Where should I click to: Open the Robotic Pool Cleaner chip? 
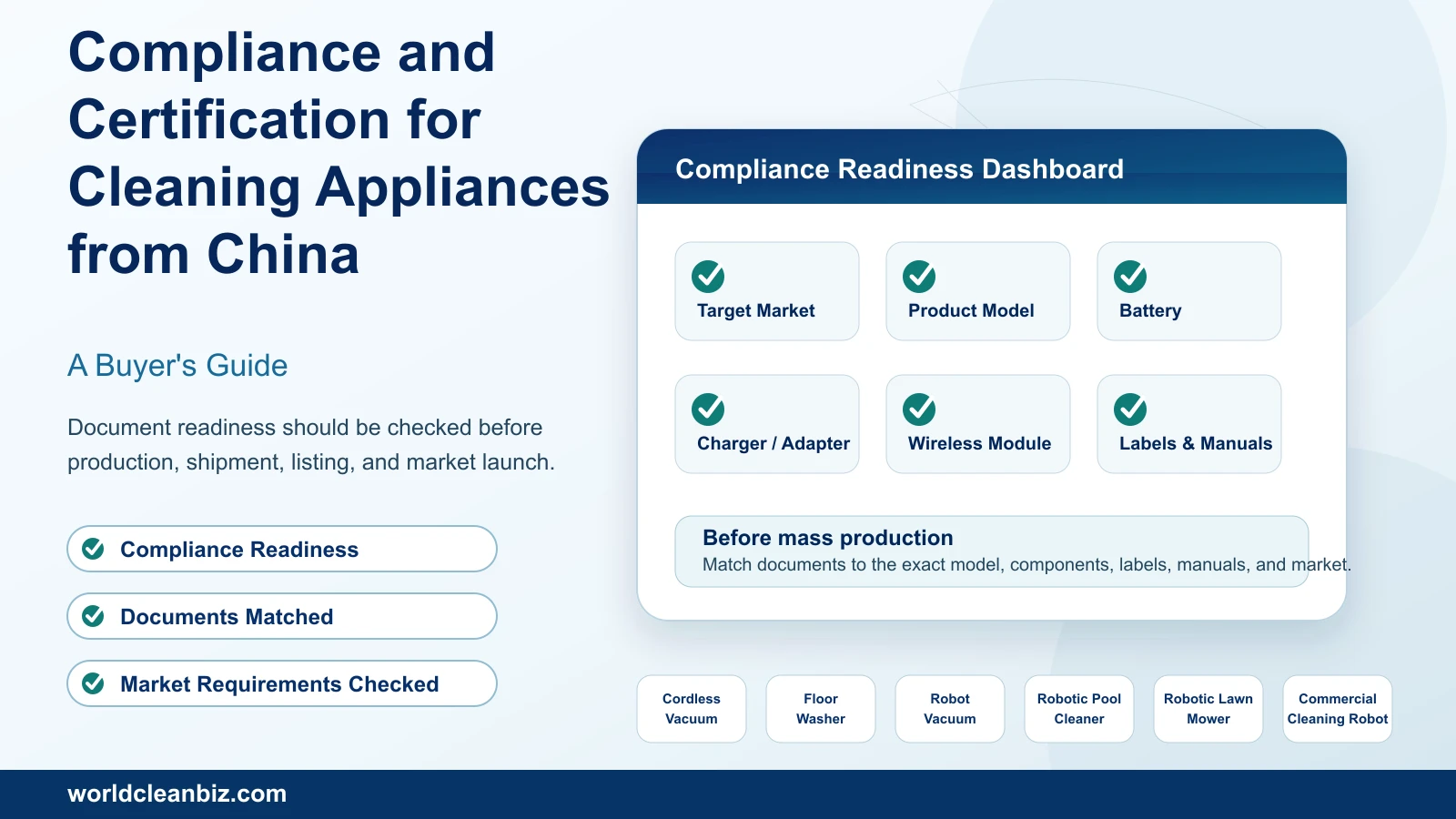pos(1079,709)
